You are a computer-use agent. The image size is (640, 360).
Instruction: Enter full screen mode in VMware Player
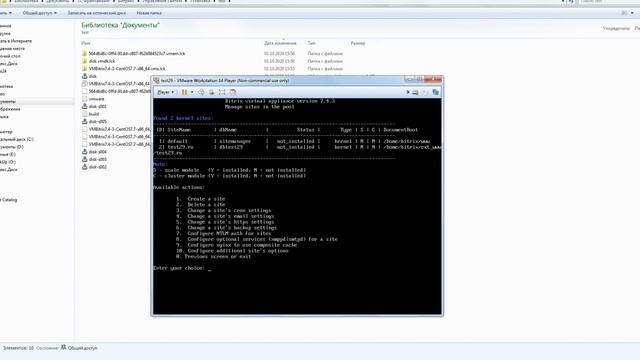pos(222,92)
